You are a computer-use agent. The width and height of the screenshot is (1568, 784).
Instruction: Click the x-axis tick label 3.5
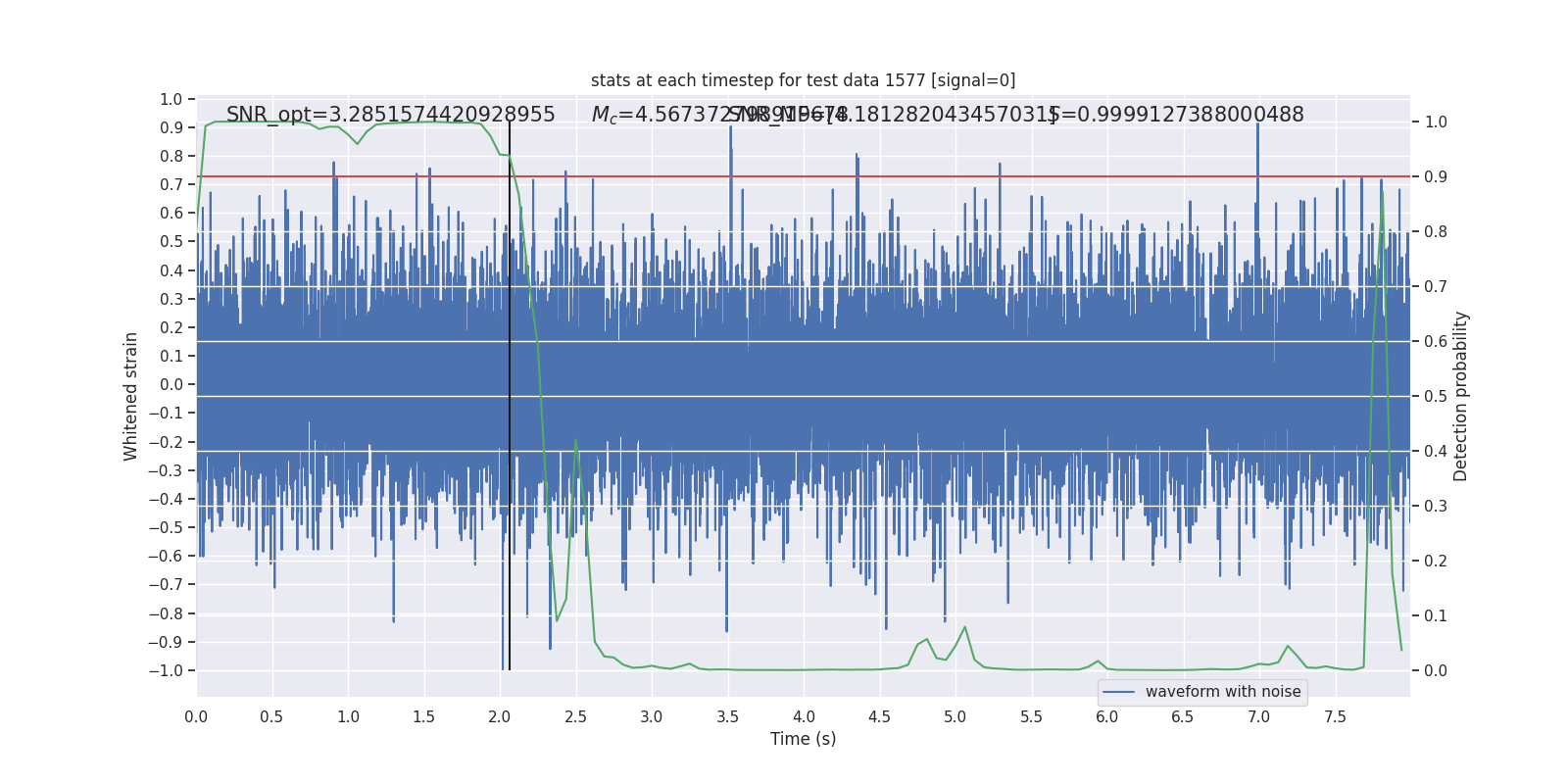pyautogui.click(x=727, y=717)
